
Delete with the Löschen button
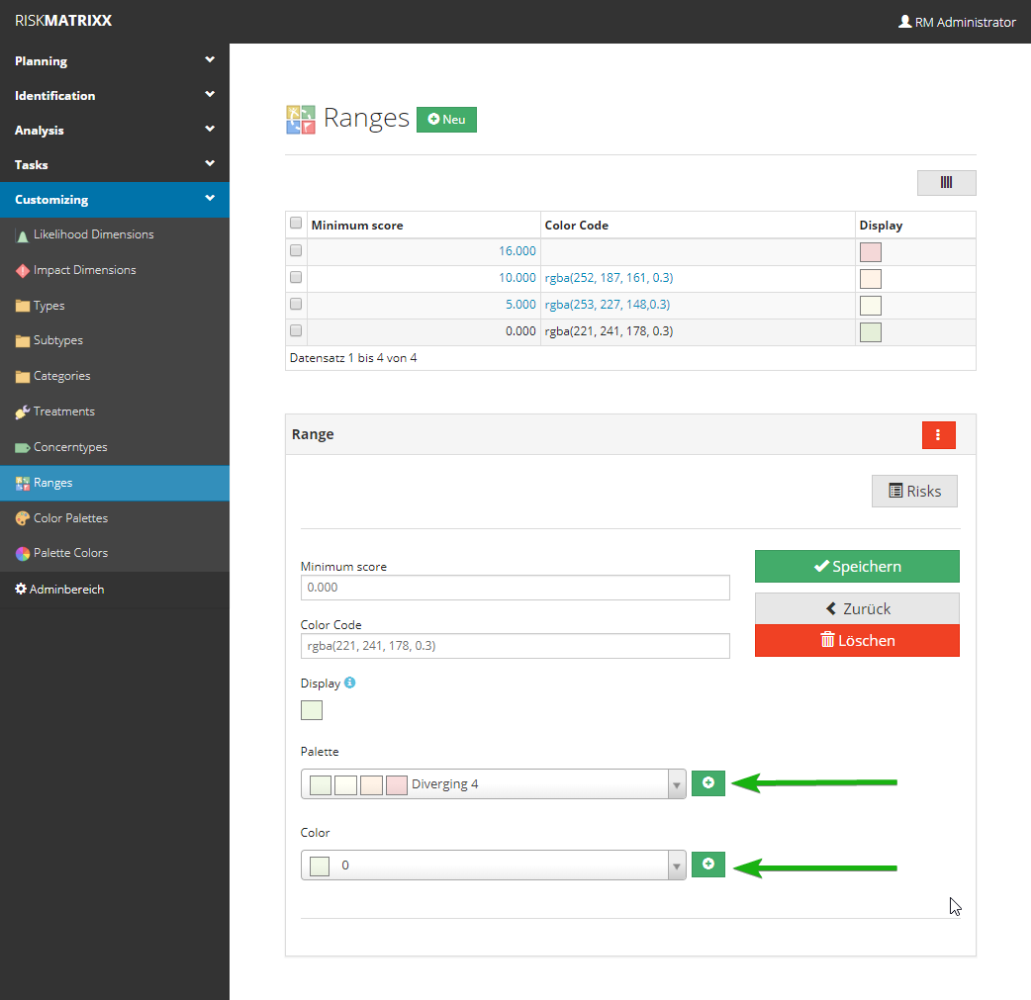[x=857, y=640]
